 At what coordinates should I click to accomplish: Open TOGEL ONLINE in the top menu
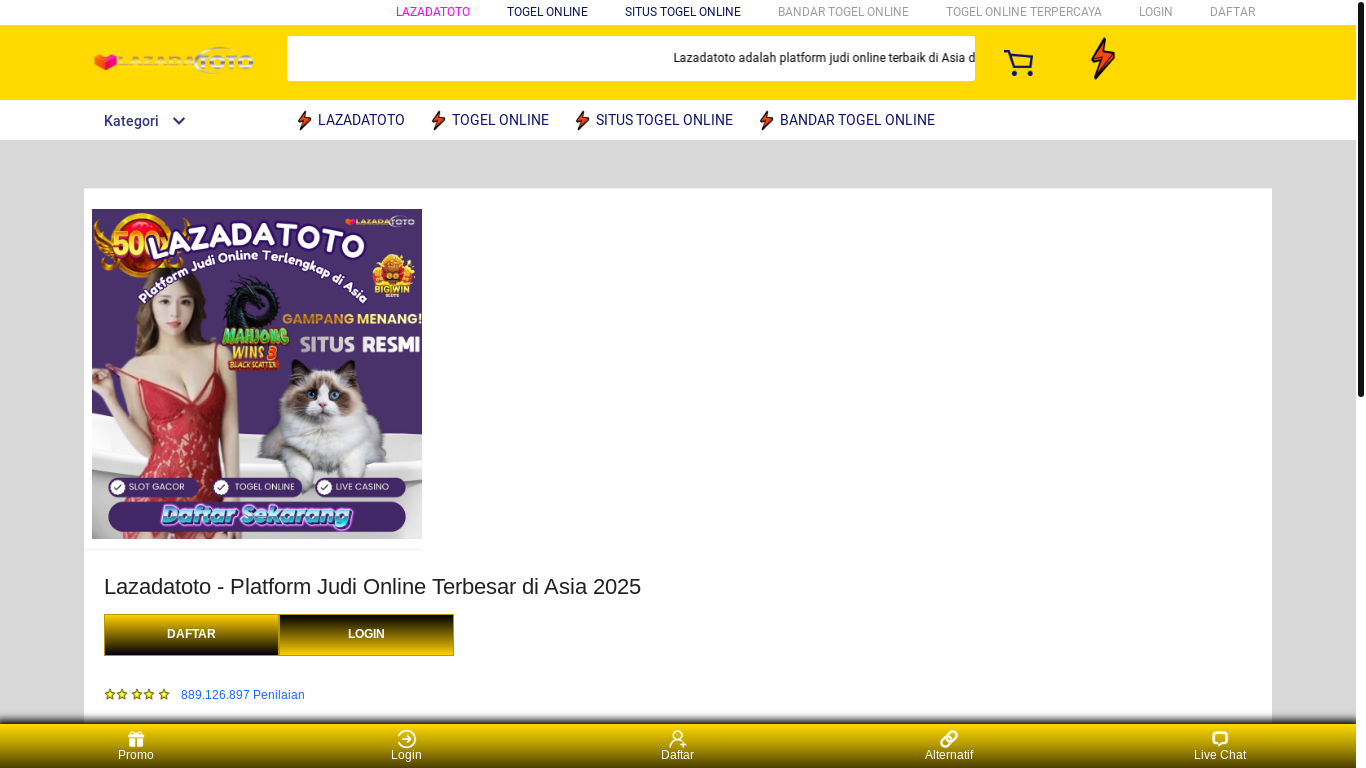[547, 12]
